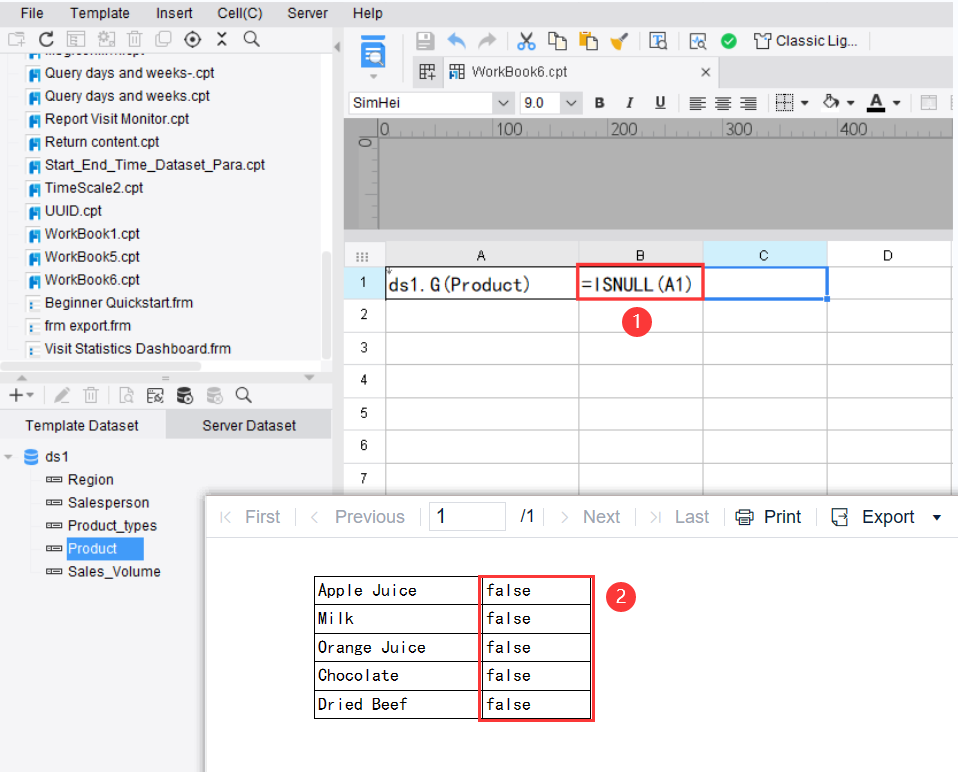Open the template search icon in toolbar
Screen dimensions: 958x772
tap(251, 40)
